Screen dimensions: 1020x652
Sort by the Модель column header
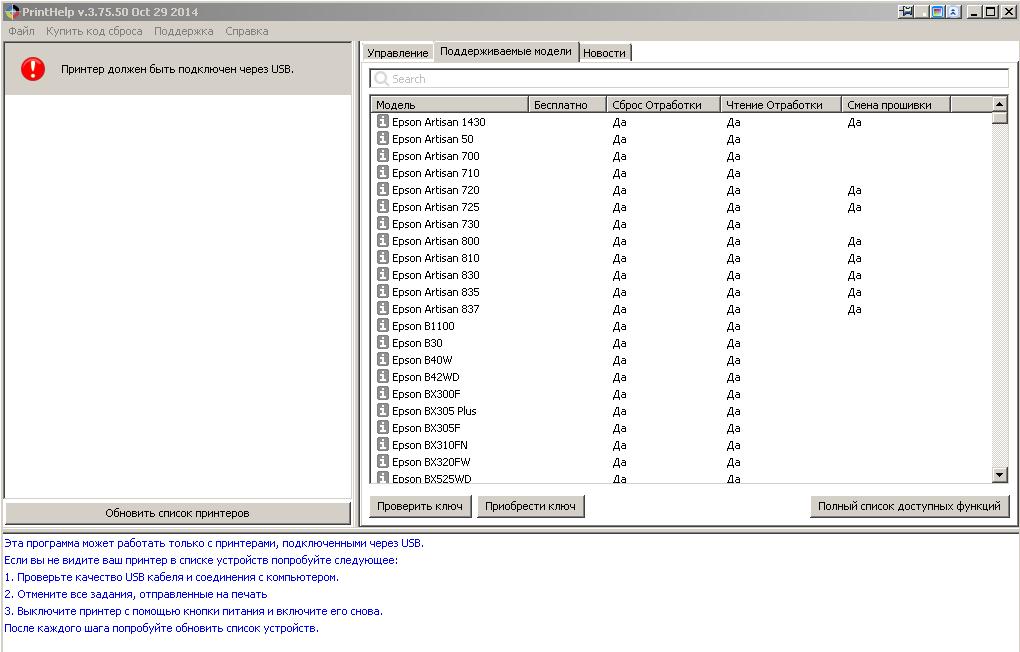[450, 105]
